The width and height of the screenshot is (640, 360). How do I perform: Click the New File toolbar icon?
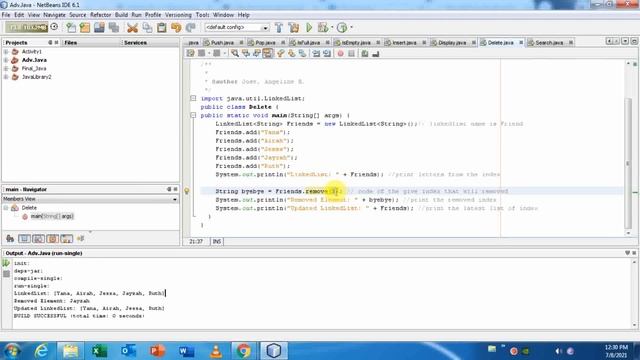coord(71,28)
